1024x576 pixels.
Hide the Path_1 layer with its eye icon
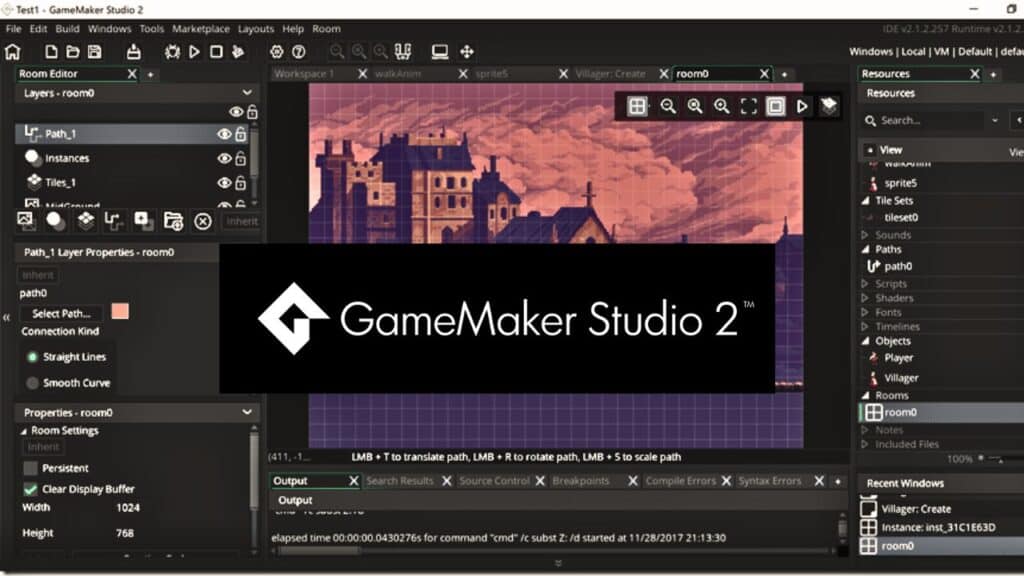tap(224, 134)
